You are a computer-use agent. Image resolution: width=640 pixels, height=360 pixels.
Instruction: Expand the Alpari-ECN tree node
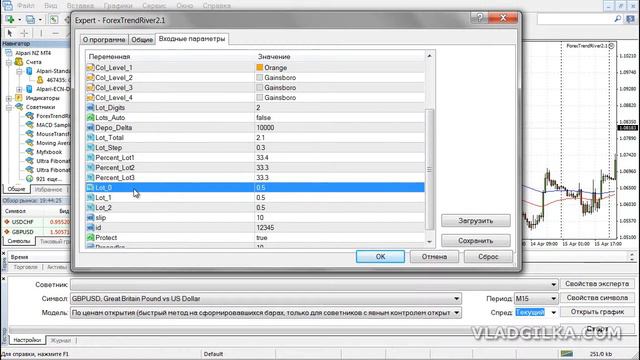pos(19,89)
